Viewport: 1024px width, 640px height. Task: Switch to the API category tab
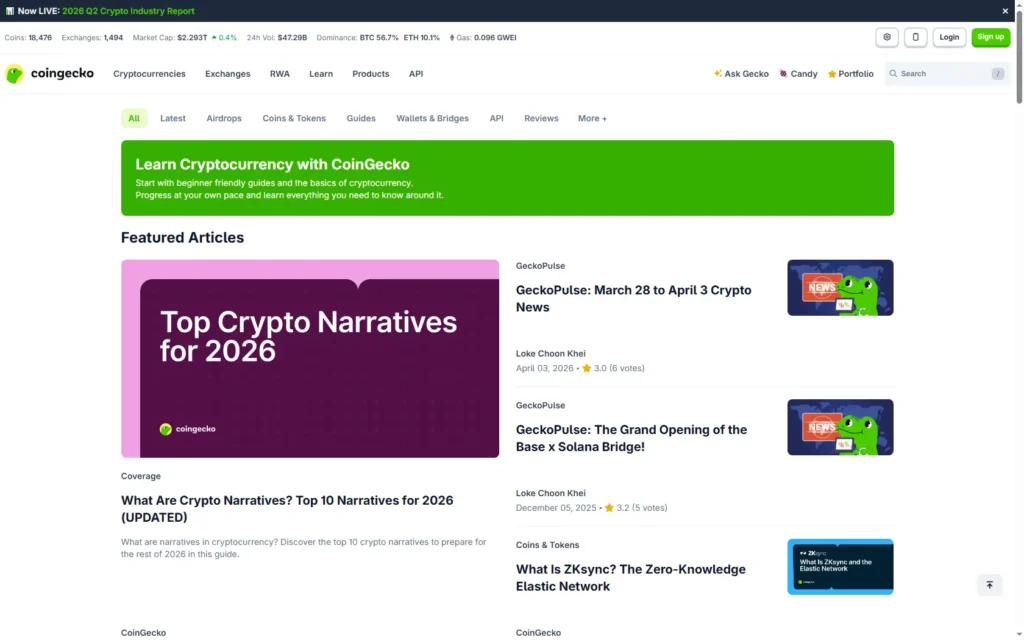[x=496, y=118]
